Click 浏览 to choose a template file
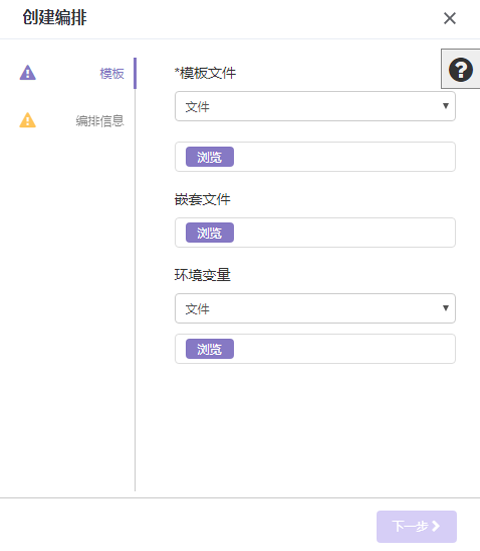480x551 pixels. [210, 157]
